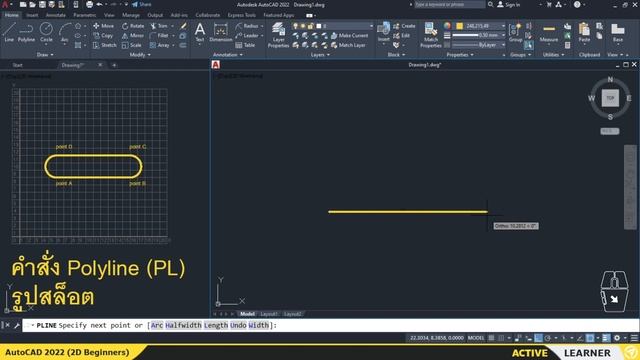Click Sign In
This screenshot has height=360, width=640.
tap(509, 4)
